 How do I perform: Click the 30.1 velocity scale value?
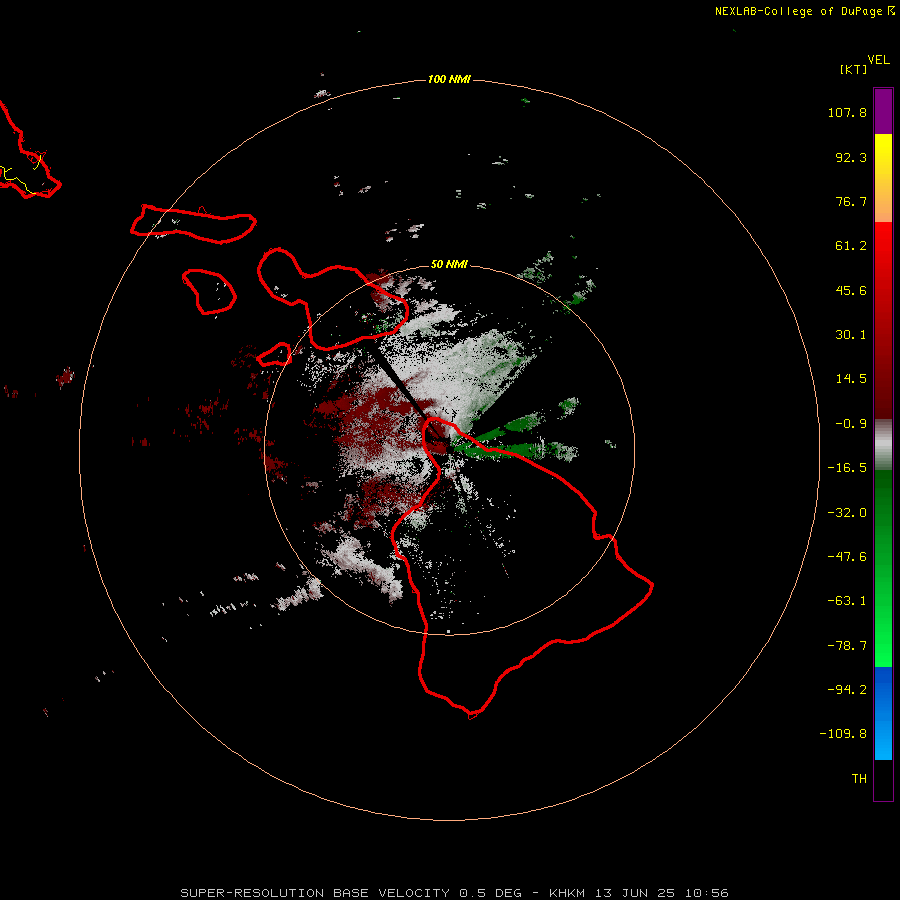pos(851,335)
